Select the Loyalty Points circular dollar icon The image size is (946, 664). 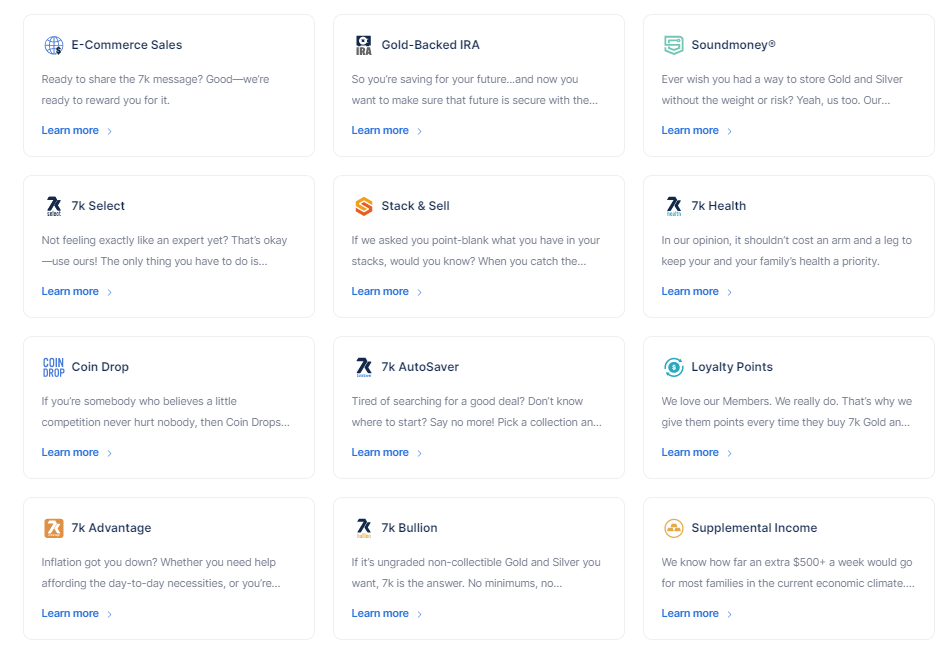(674, 367)
